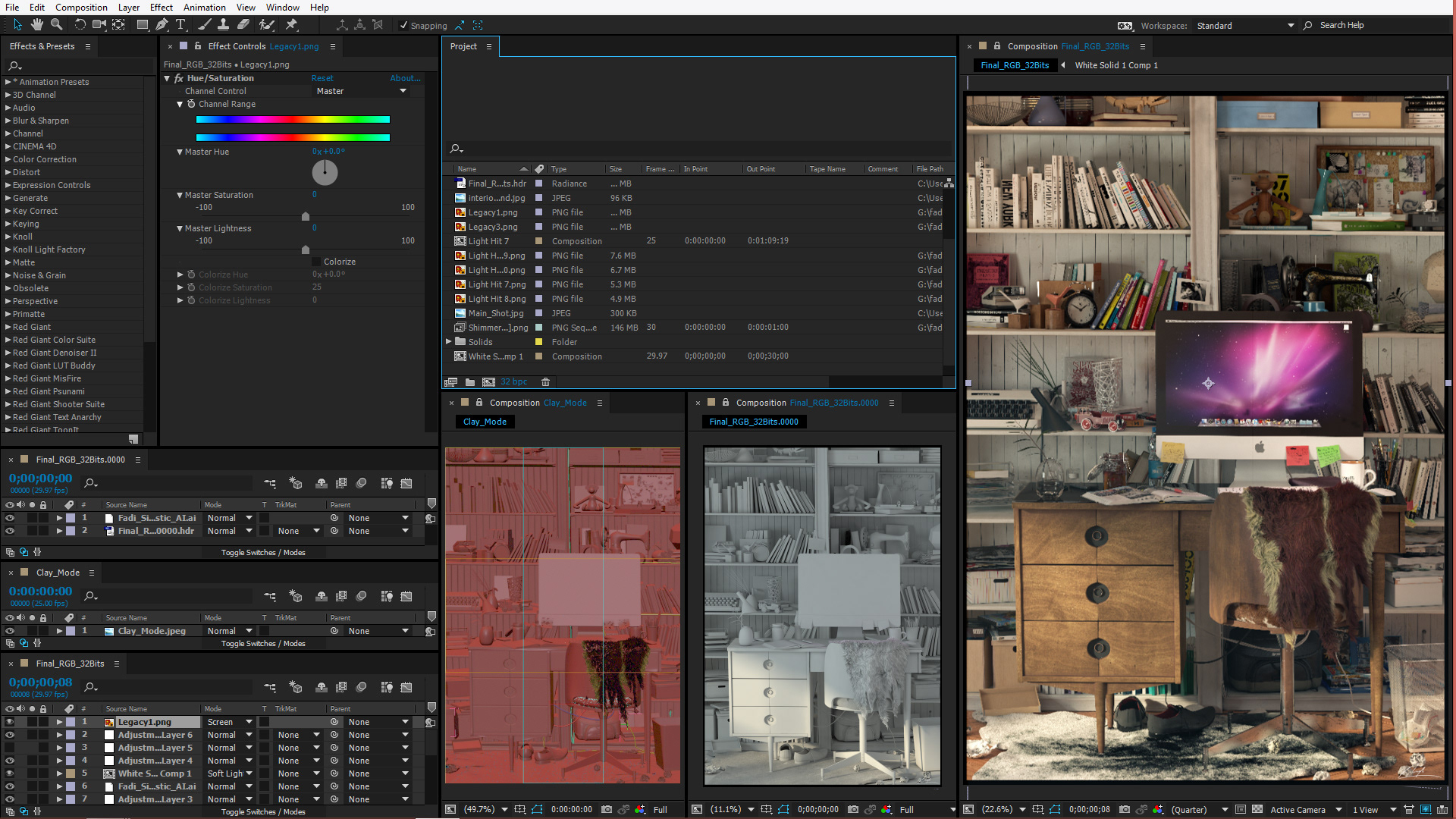Select the Pen tool
Screen dimensions: 1456x819
pyautogui.click(x=162, y=25)
